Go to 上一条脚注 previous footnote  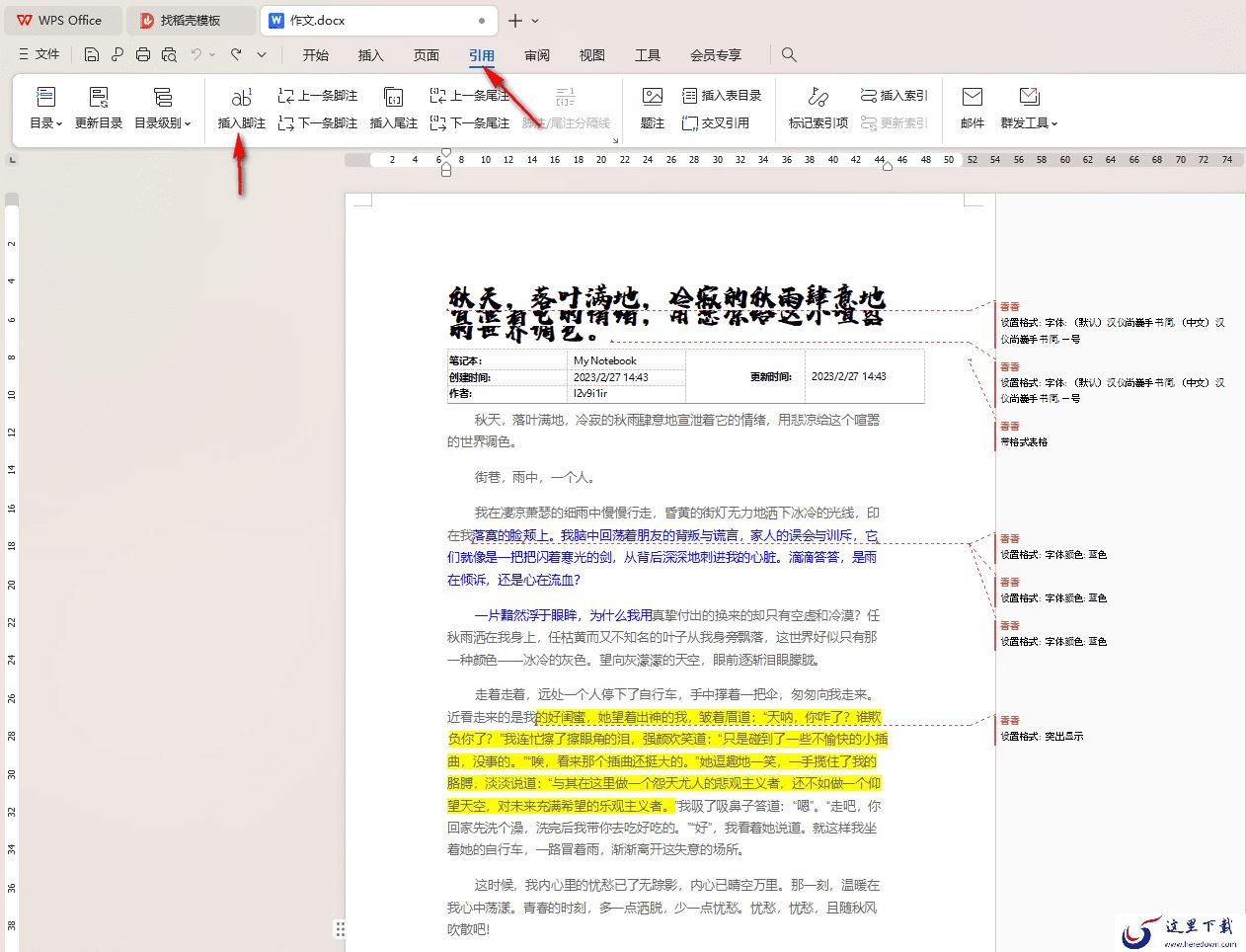pyautogui.click(x=318, y=96)
